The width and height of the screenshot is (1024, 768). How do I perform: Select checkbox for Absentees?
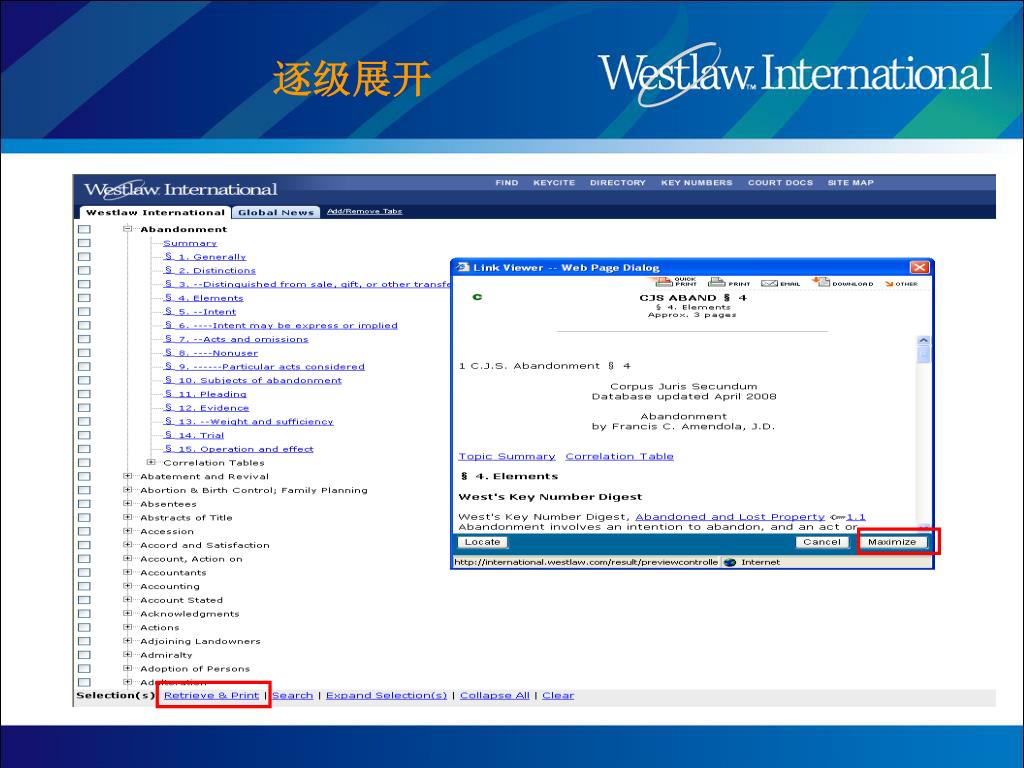pyautogui.click(x=84, y=504)
